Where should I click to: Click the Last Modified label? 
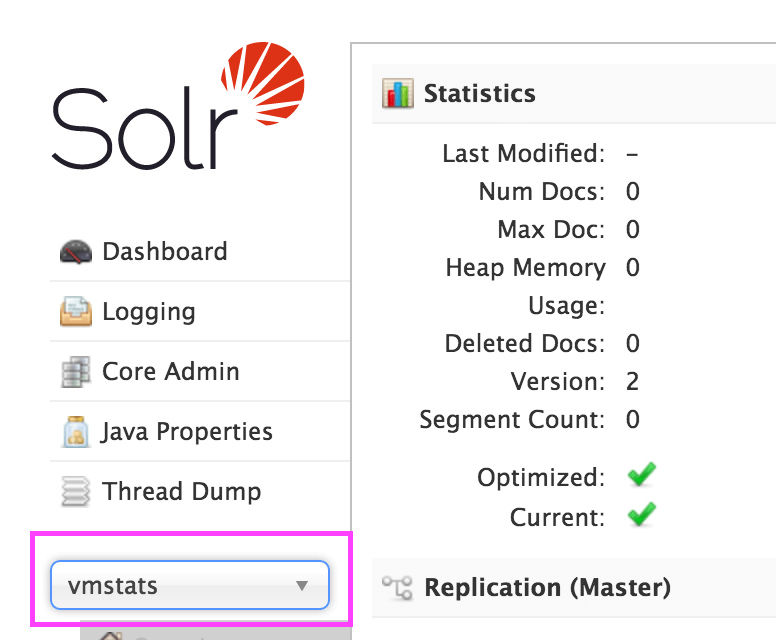tap(524, 153)
